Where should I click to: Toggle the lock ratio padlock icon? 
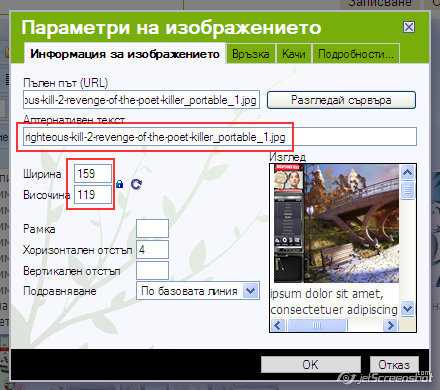[119, 184]
